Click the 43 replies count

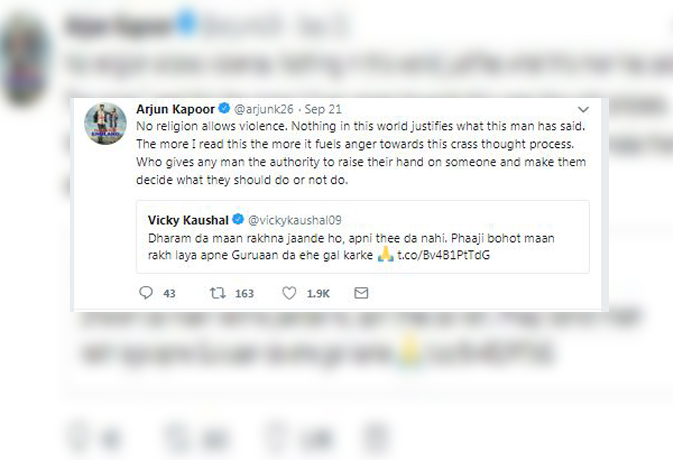tap(169, 293)
